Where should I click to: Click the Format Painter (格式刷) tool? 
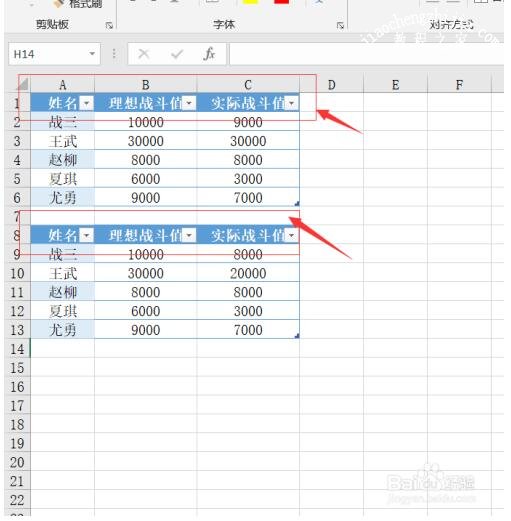pyautogui.click(x=77, y=4)
